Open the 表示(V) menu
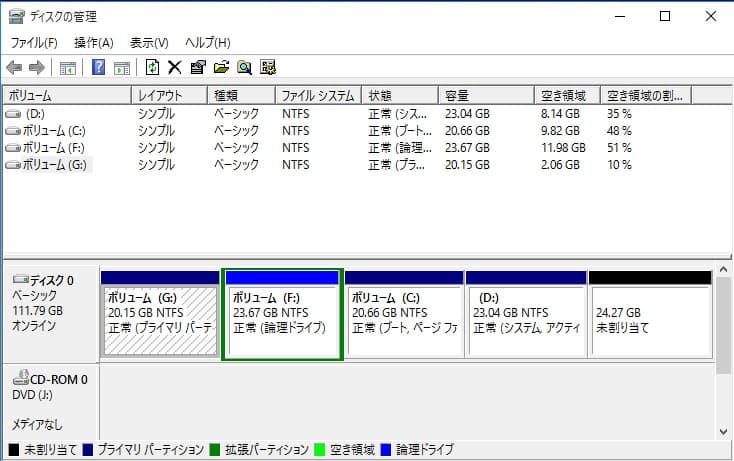The width and height of the screenshot is (734, 461). pos(149,43)
